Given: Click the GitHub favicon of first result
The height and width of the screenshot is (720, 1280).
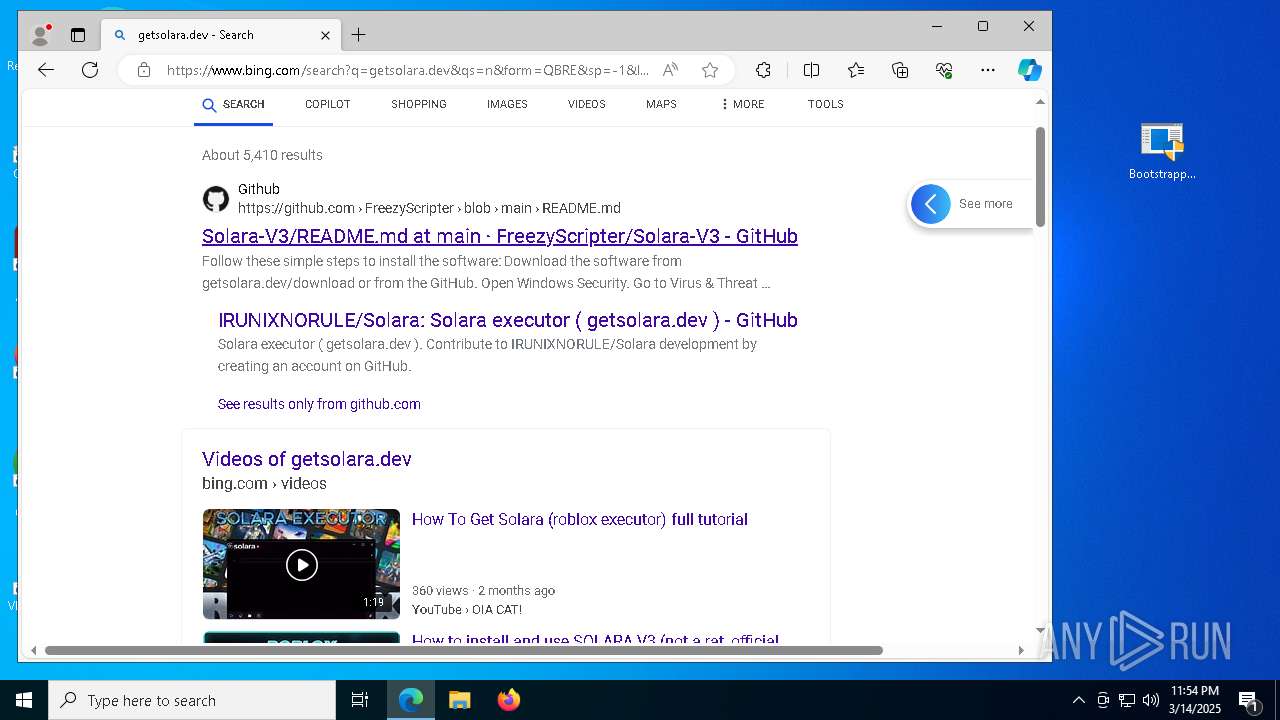Looking at the screenshot, I should pyautogui.click(x=216, y=199).
